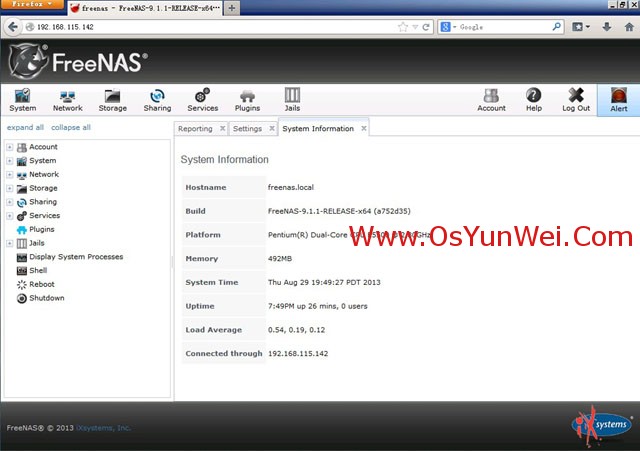The height and width of the screenshot is (451, 640).
Task: Click the Account label in sidebar tree
Action: 43,147
